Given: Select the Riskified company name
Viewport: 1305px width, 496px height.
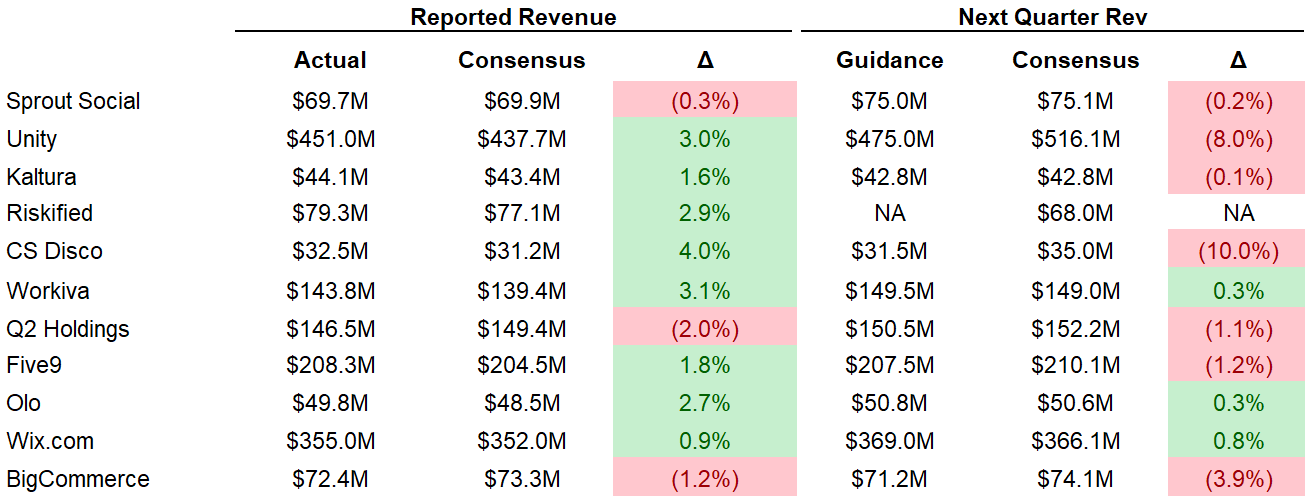Looking at the screenshot, I should coord(49,213).
